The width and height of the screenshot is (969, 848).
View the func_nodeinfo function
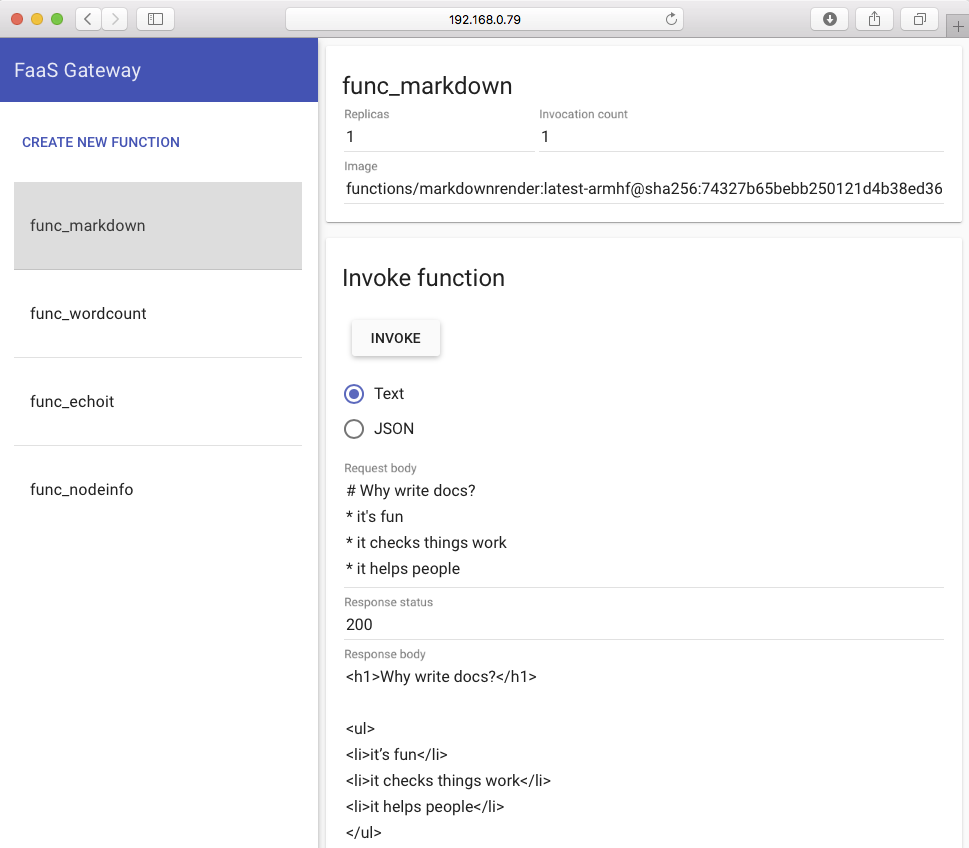(x=81, y=489)
